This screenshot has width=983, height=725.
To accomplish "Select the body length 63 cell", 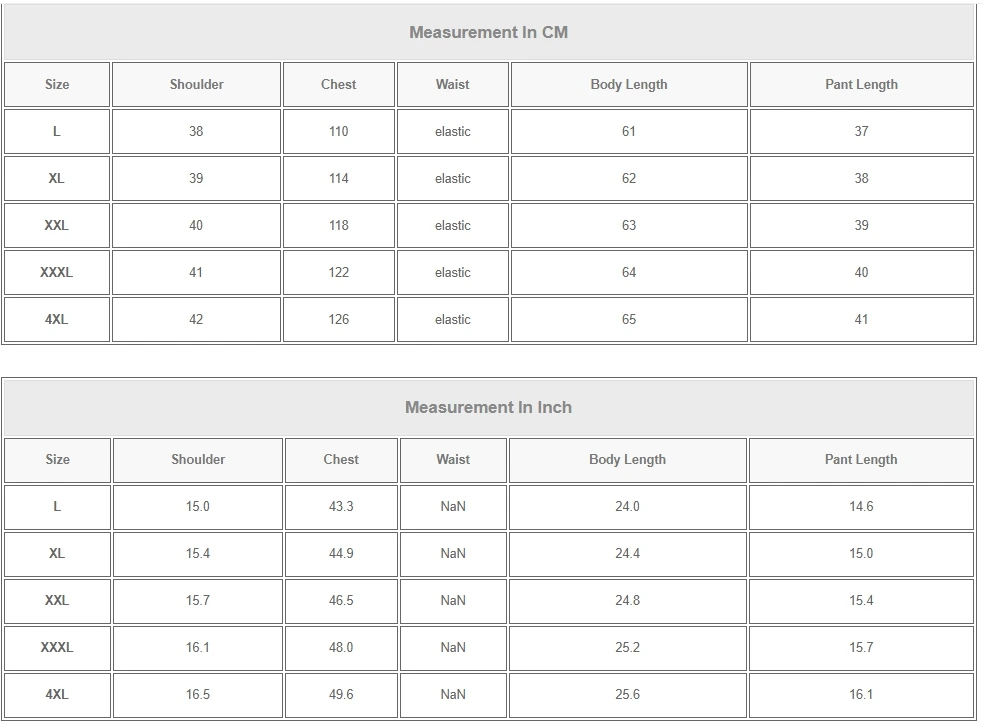I will (x=628, y=225).
